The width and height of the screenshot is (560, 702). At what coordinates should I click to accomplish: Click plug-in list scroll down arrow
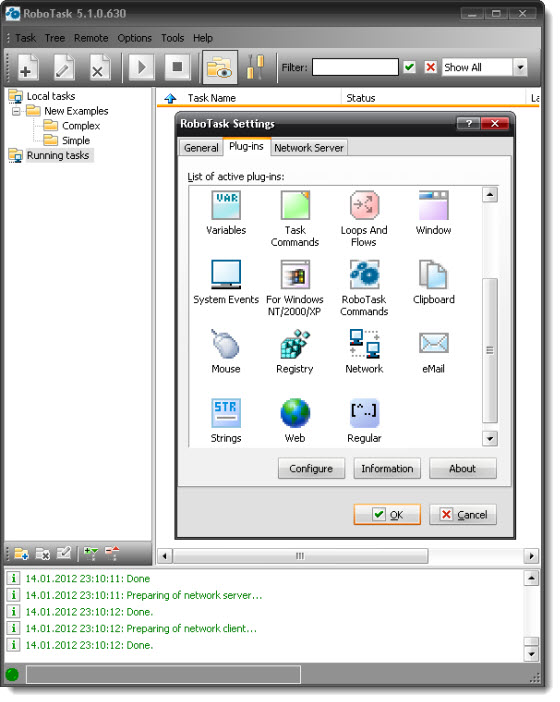pos(490,438)
